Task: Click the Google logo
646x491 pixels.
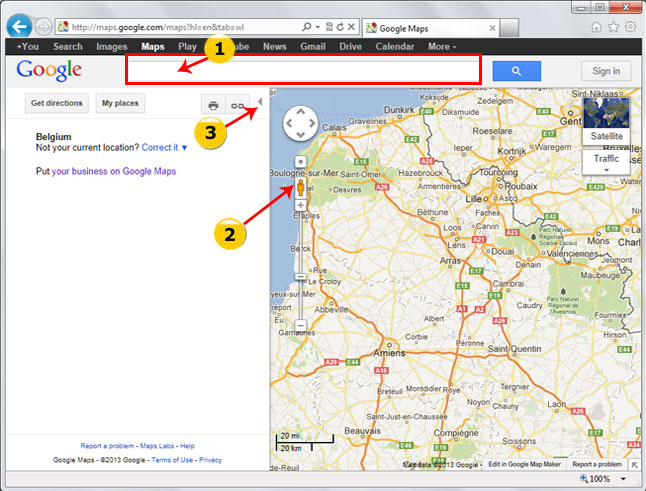Action: [x=49, y=70]
